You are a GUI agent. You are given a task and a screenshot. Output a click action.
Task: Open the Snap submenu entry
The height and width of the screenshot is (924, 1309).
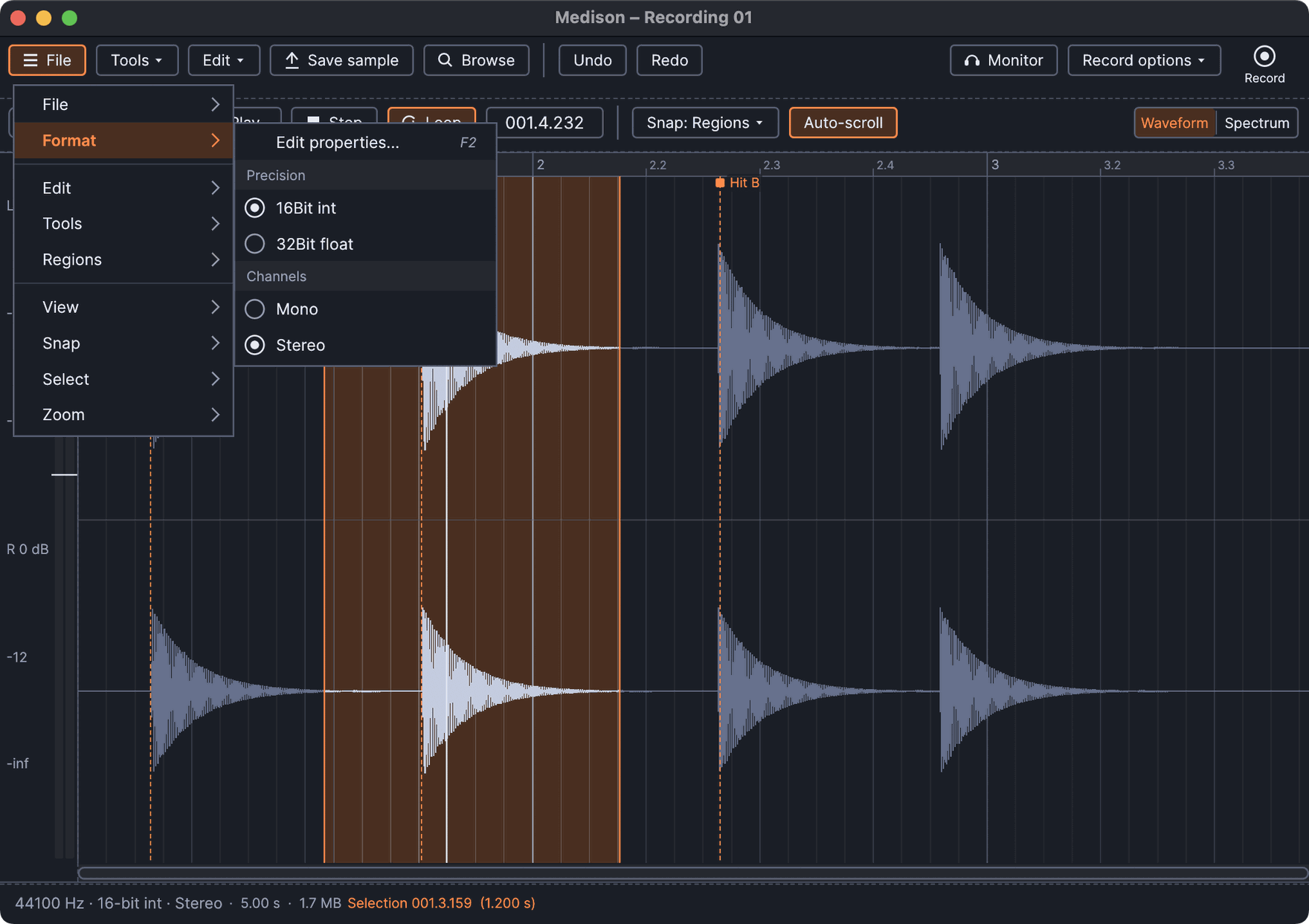click(x=123, y=343)
